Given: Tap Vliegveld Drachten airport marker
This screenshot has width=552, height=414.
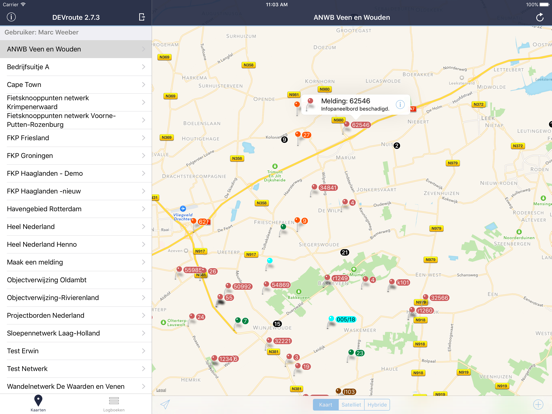Looking at the screenshot, I should point(183,209).
